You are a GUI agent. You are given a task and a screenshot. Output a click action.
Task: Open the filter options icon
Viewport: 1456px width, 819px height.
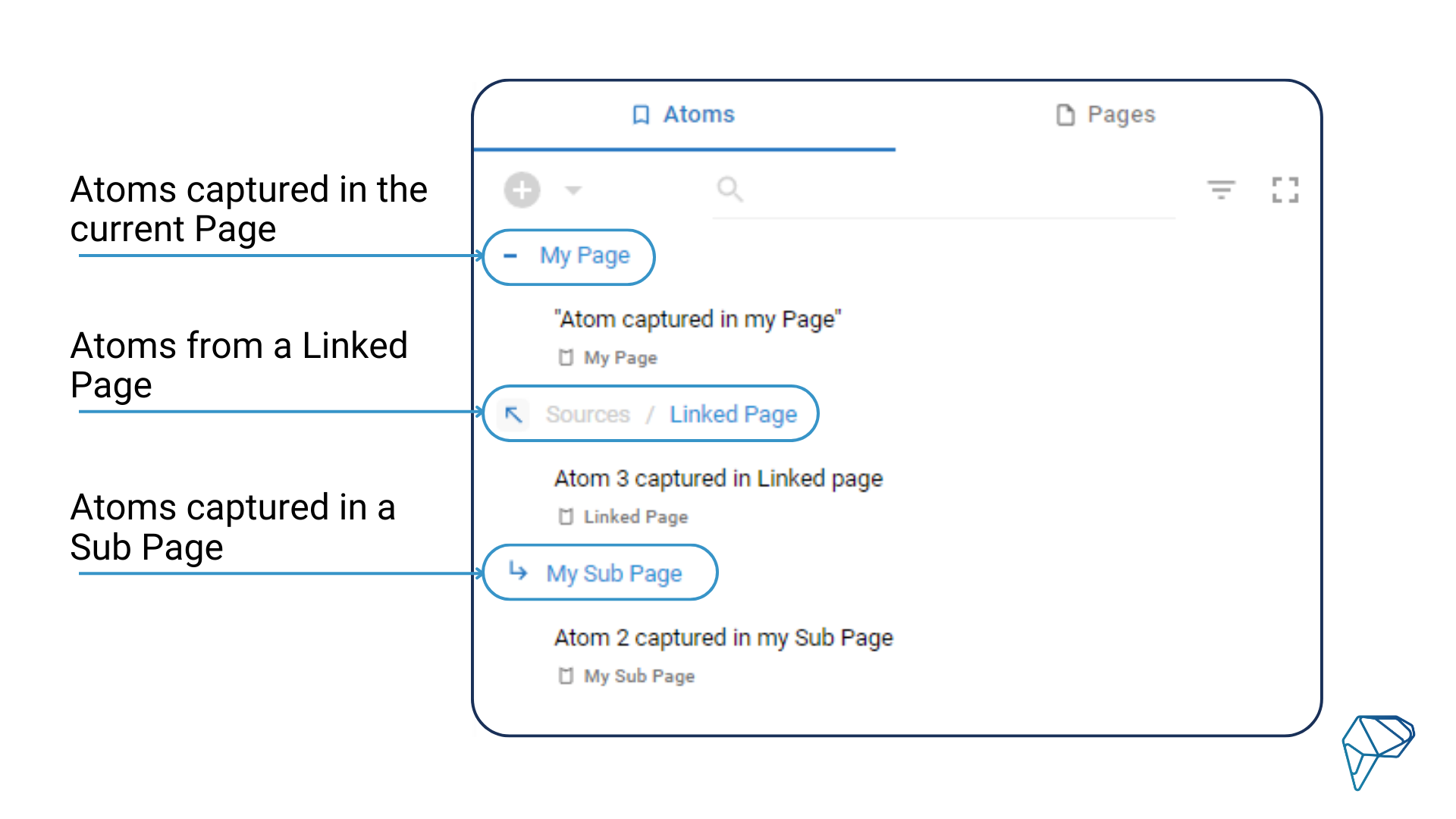pyautogui.click(x=1222, y=190)
